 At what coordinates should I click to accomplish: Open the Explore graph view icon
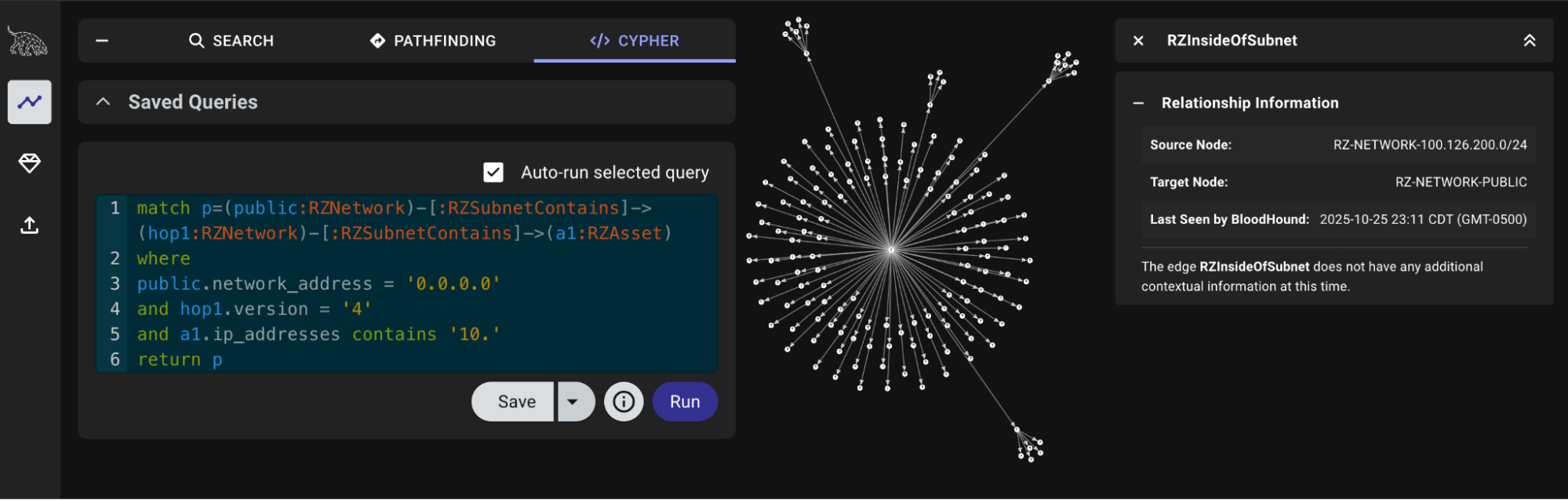[x=30, y=102]
